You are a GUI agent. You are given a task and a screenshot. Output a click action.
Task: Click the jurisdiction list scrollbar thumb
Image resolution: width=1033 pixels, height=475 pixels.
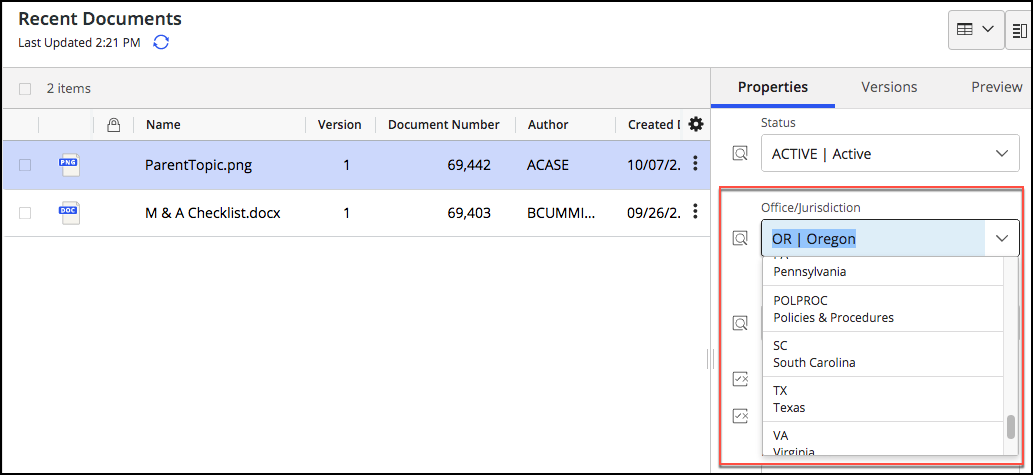pyautogui.click(x=1011, y=427)
